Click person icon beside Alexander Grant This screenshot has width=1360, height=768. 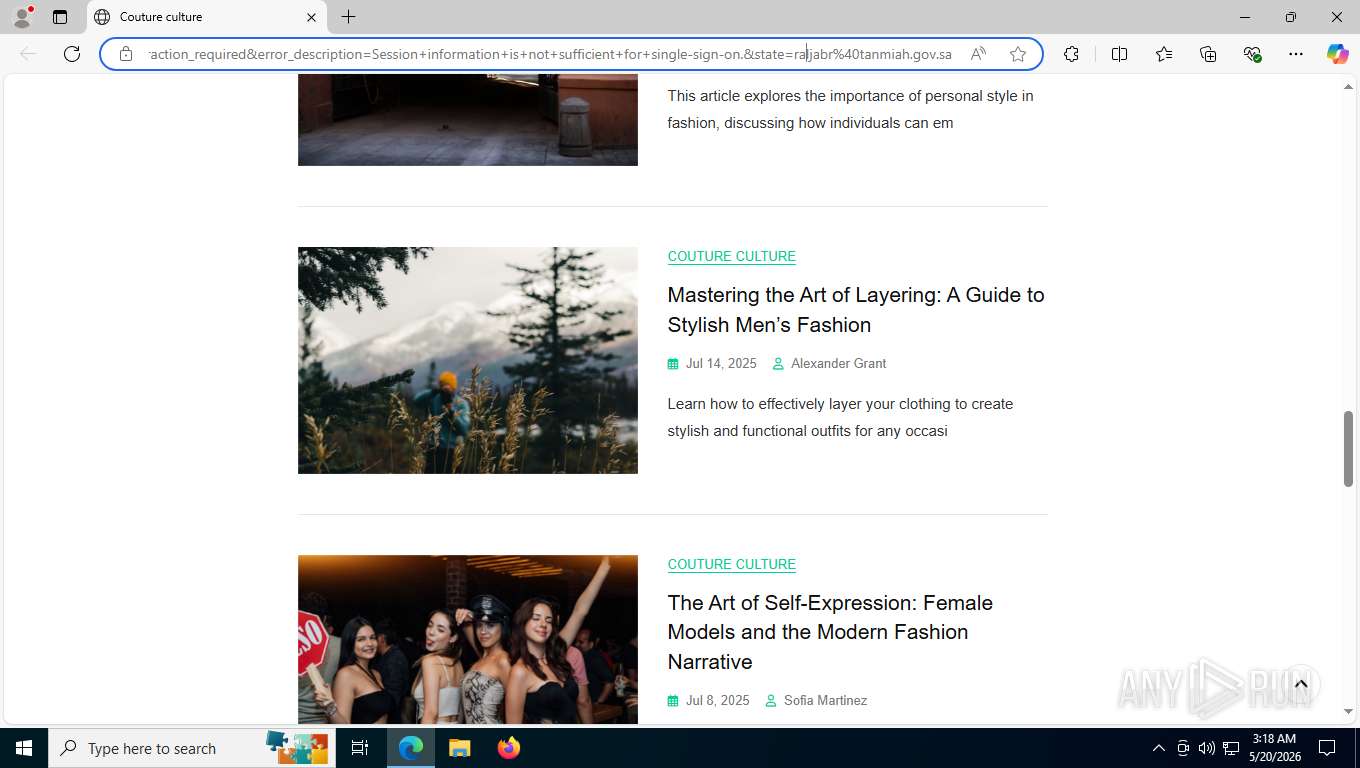pyautogui.click(x=778, y=364)
